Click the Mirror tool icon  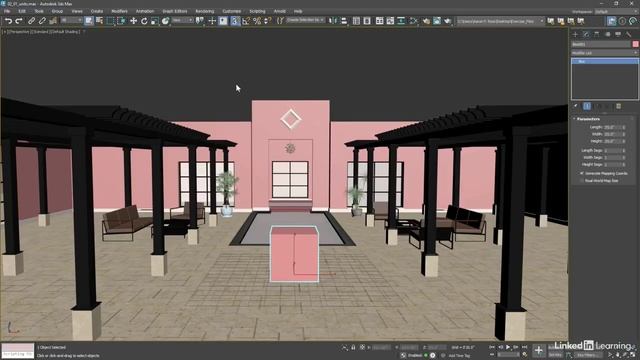click(333, 21)
